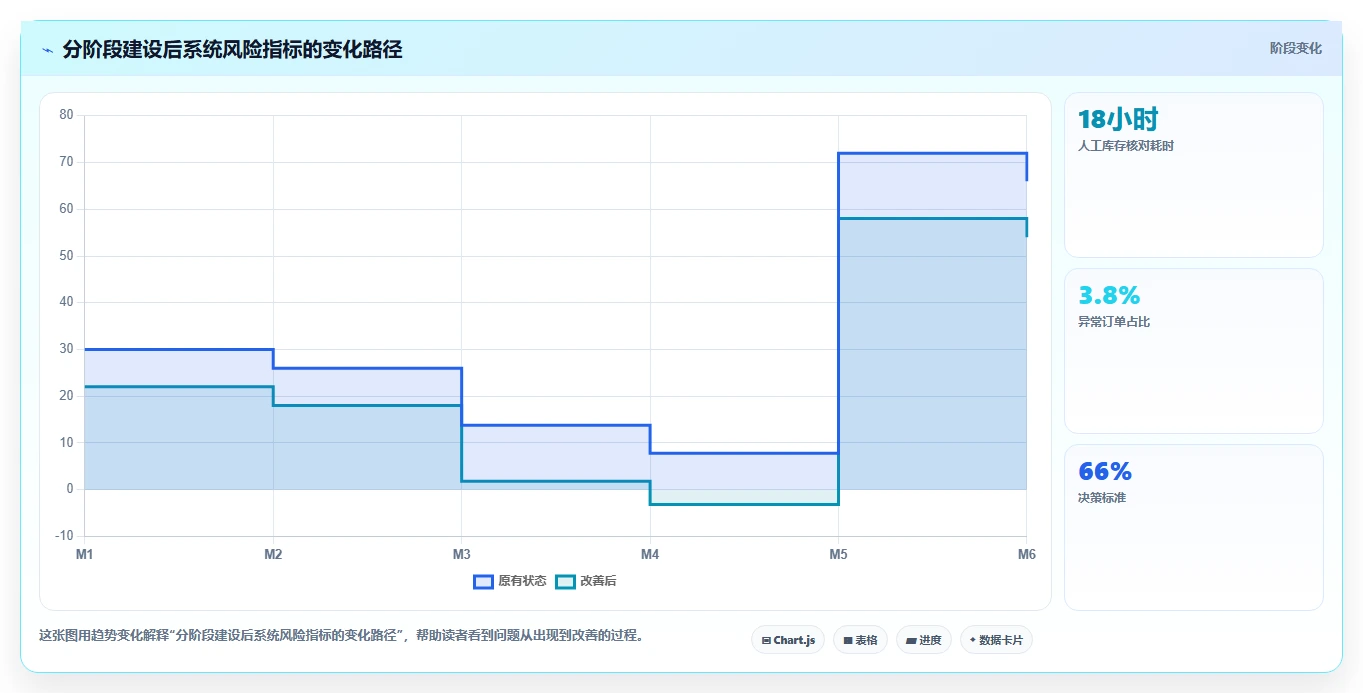Click the 决策标准 label
Viewport: 1363px width, 693px height.
coord(1102,498)
